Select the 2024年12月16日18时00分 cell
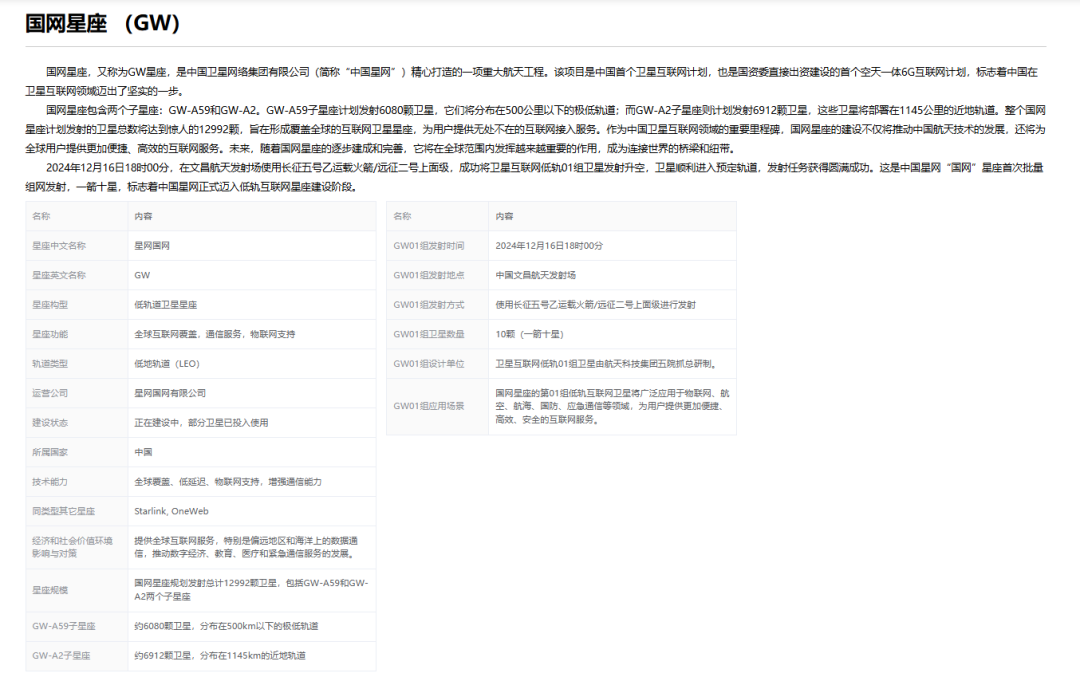The width and height of the screenshot is (1080, 681). click(549, 245)
